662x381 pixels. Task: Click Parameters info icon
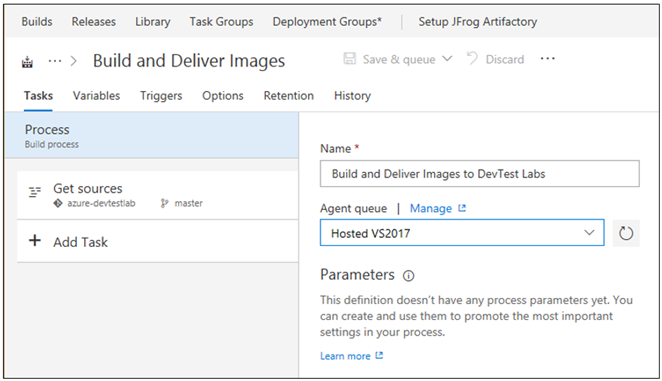pos(408,276)
